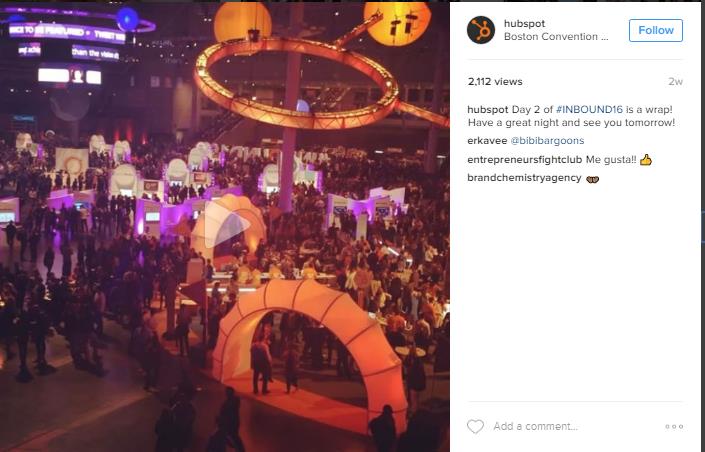Screen dimensions: 705x452
Task: Visit the erkavee commenter profile
Action: click(x=487, y=141)
